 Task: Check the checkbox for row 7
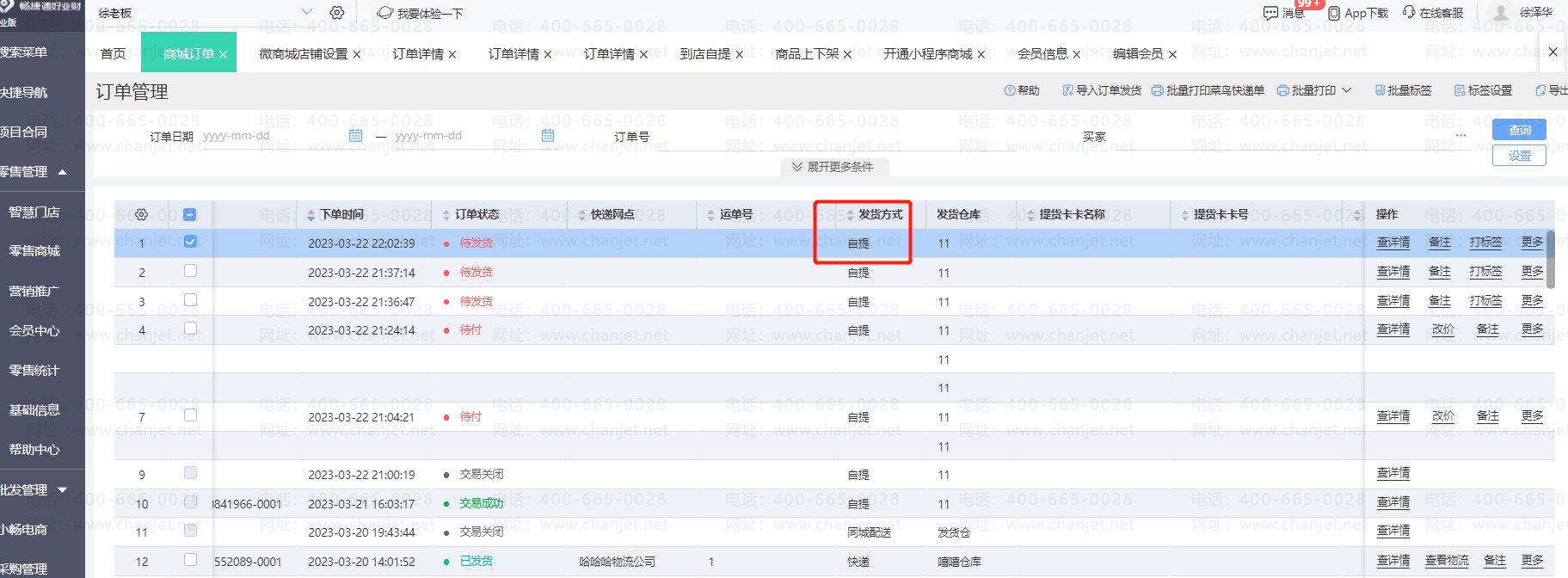(x=190, y=415)
